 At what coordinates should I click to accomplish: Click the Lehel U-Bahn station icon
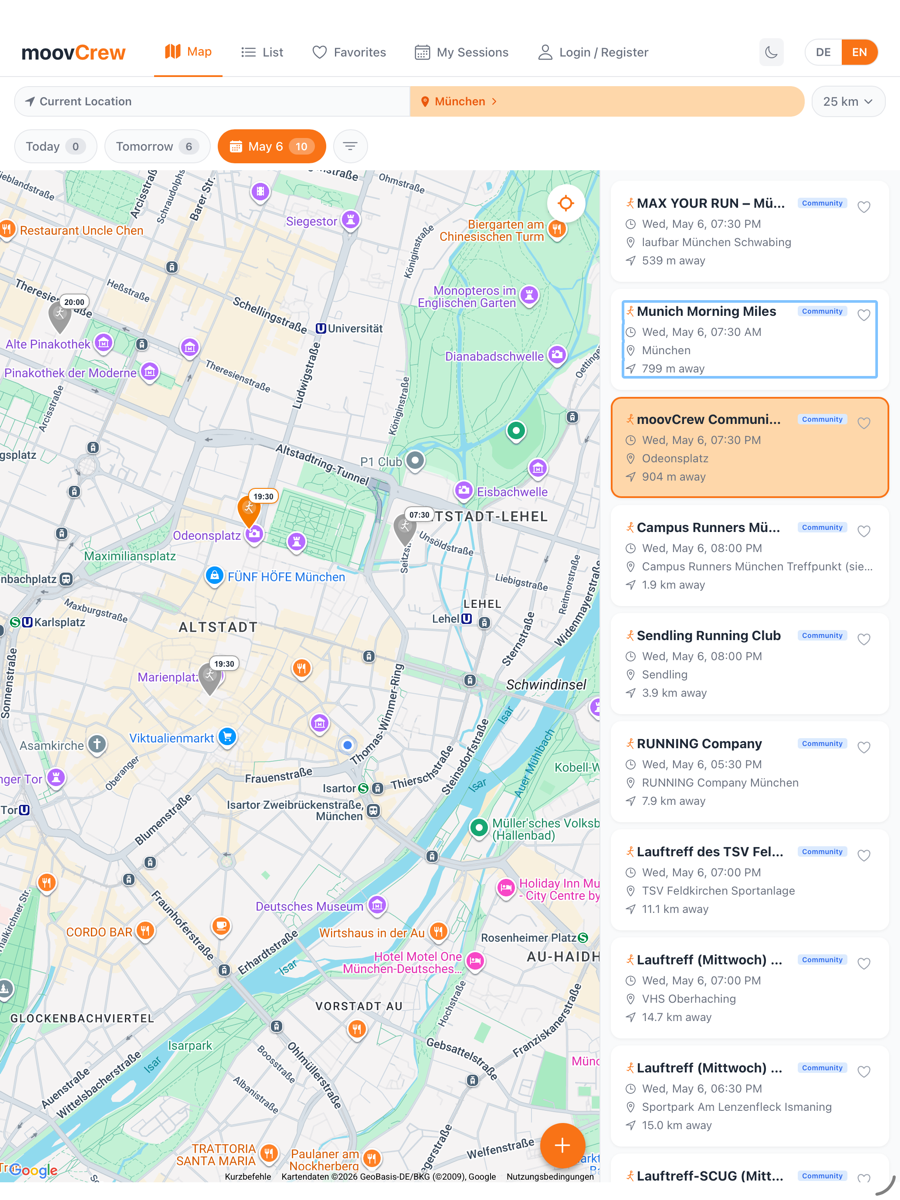tap(466, 619)
